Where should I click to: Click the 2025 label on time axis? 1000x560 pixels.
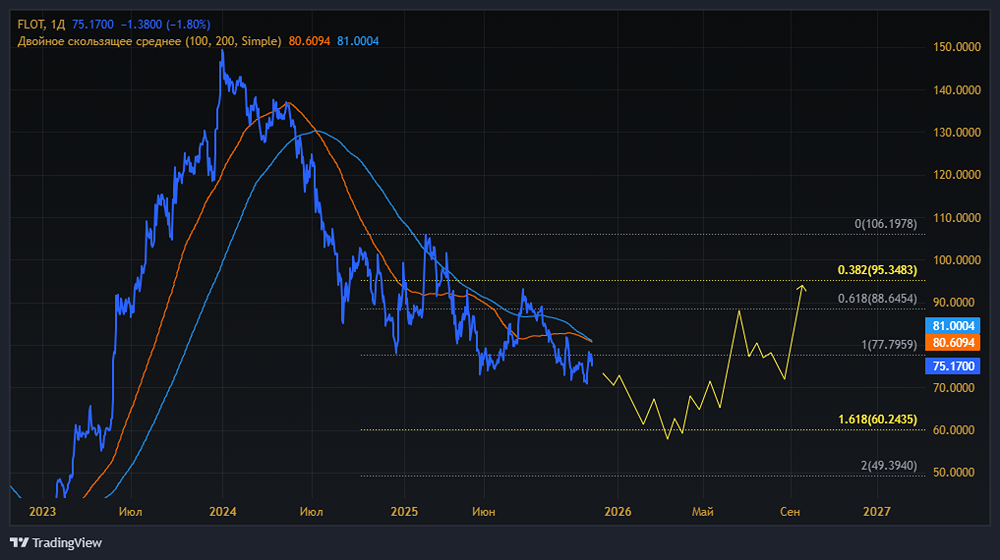click(404, 512)
